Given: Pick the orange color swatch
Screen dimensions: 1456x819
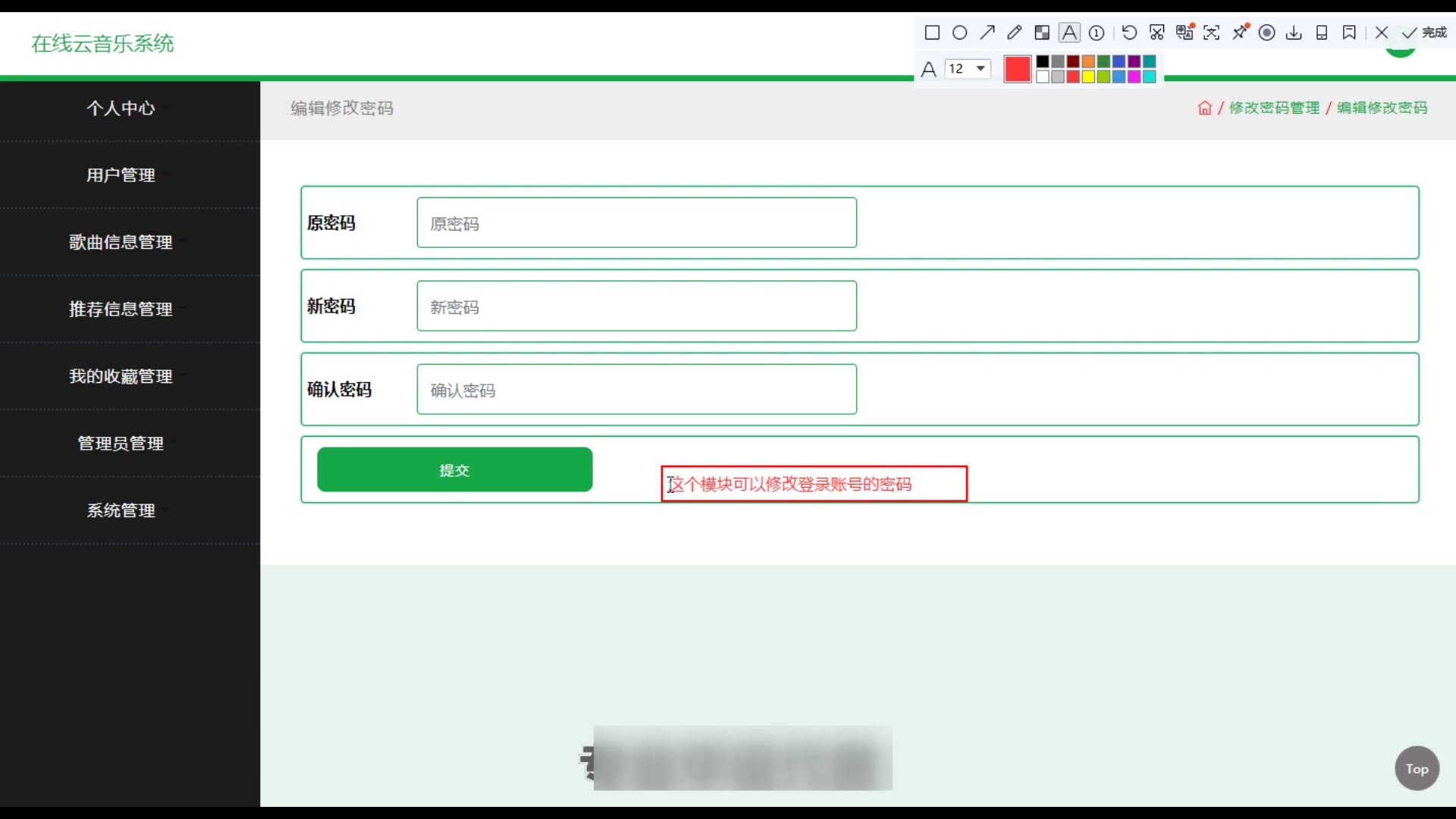Looking at the screenshot, I should pos(1088,61).
